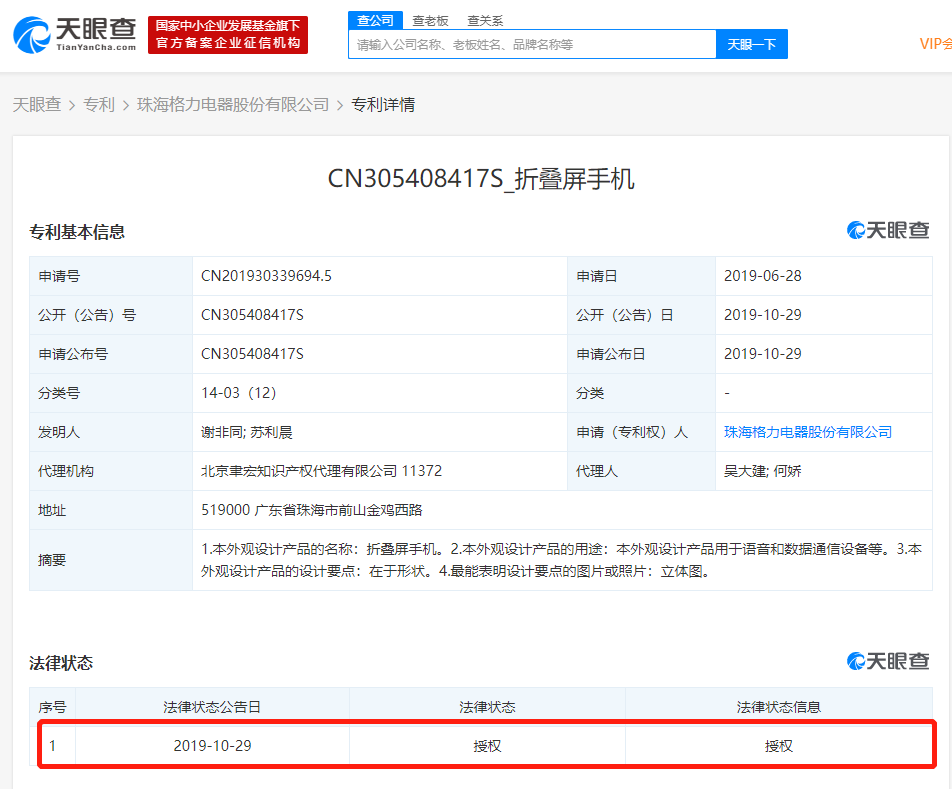This screenshot has width=952, height=789.
Task: Click TianYanCha watermark beside 法律状态
Action: pyautogui.click(x=888, y=661)
